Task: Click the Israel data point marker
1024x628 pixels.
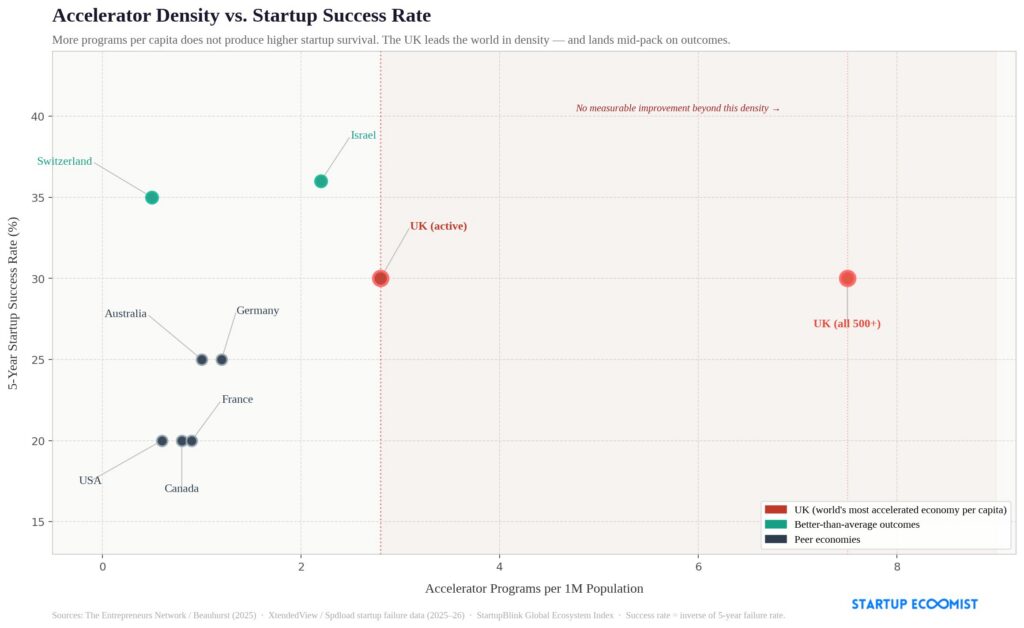Action: (x=321, y=181)
